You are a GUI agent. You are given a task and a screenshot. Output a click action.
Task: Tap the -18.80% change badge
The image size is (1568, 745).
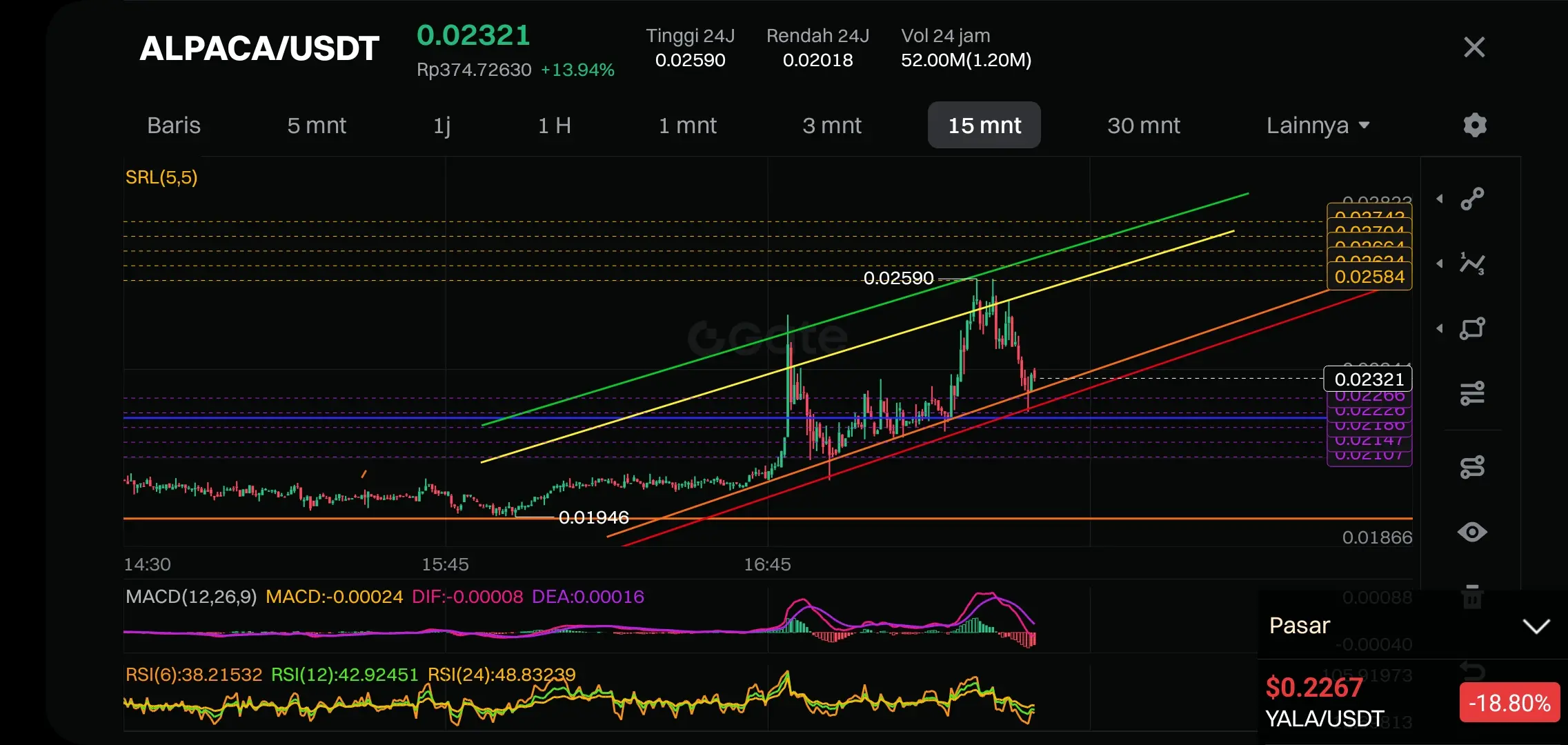1509,703
